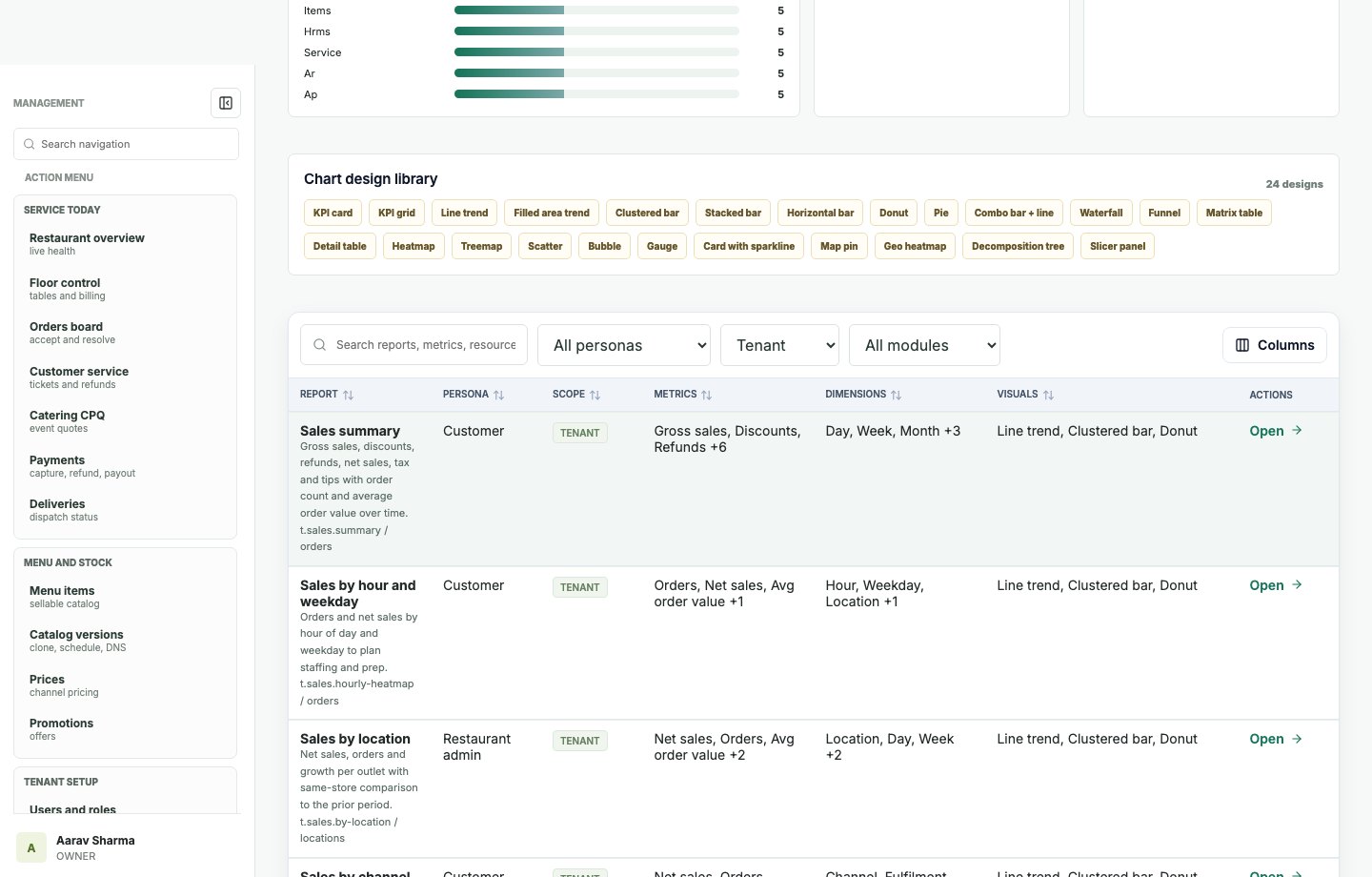Collapse the sidebar panel icon
The image size is (1372, 877).
point(226,103)
